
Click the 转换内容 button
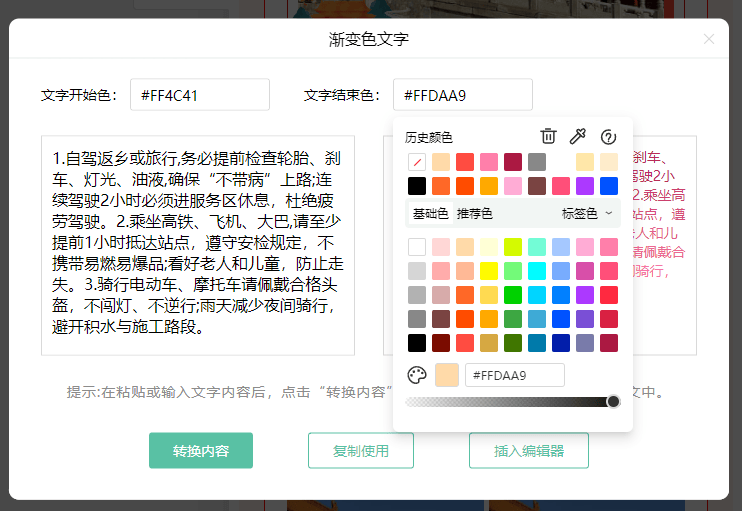(200, 450)
